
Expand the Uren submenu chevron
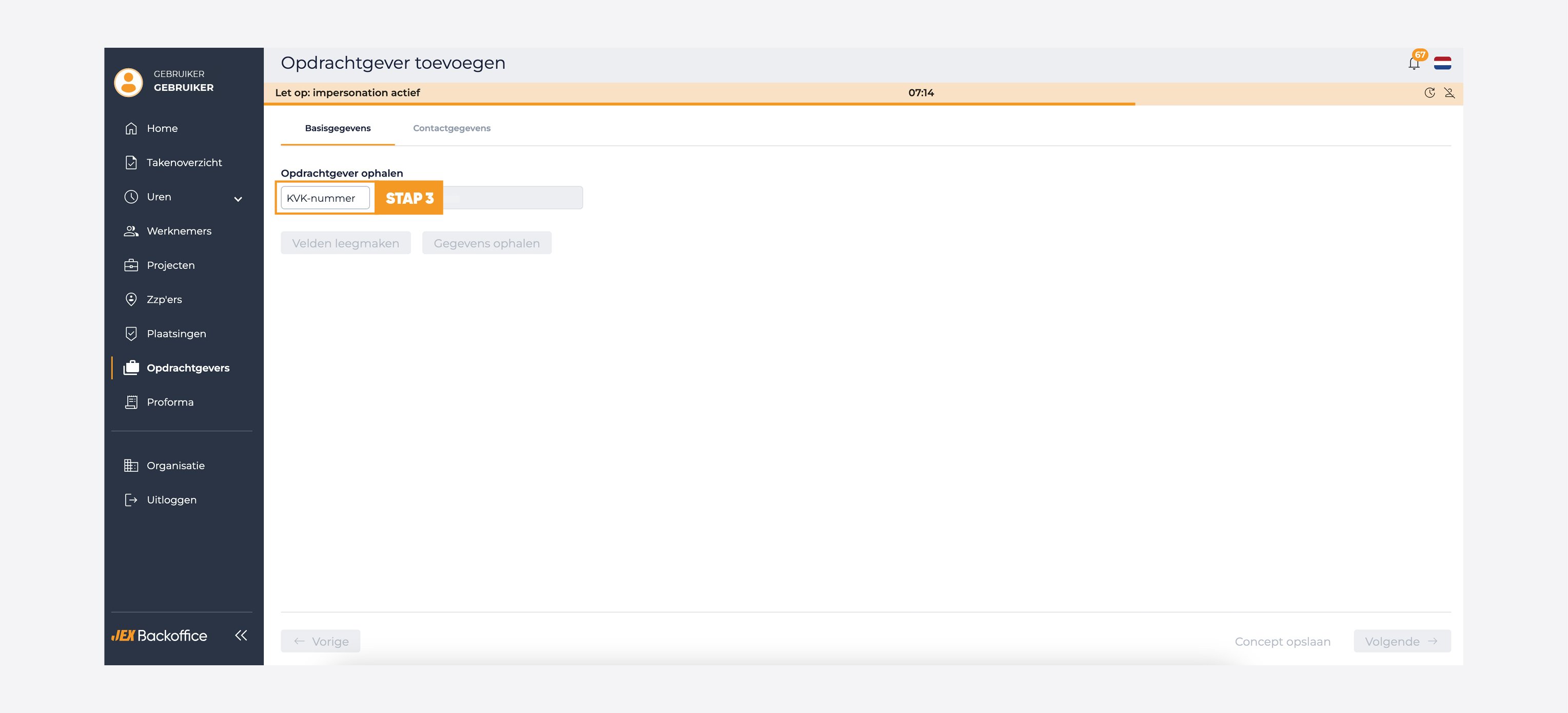(238, 199)
